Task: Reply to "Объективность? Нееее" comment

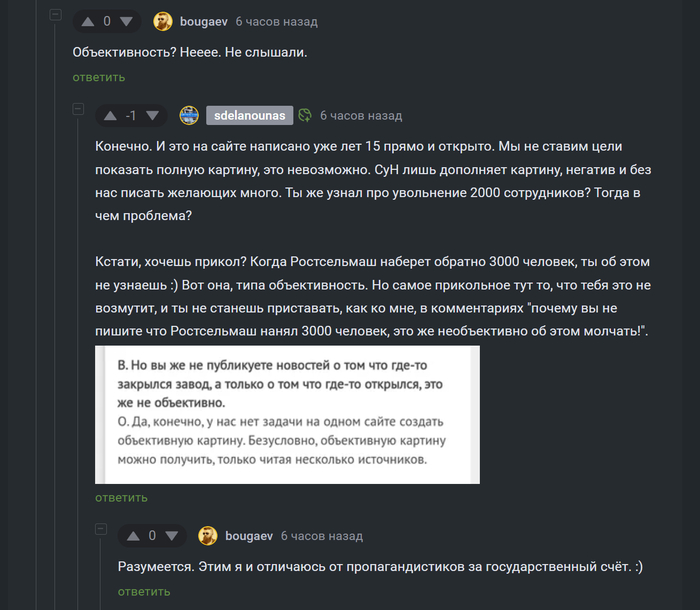Action: tap(99, 77)
